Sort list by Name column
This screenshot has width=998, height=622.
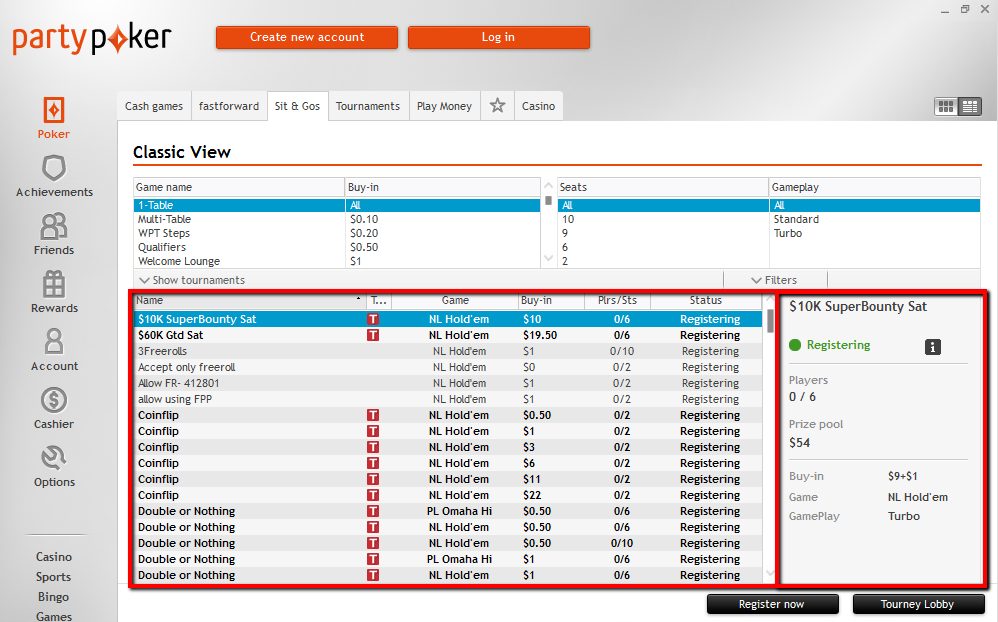tap(250, 300)
